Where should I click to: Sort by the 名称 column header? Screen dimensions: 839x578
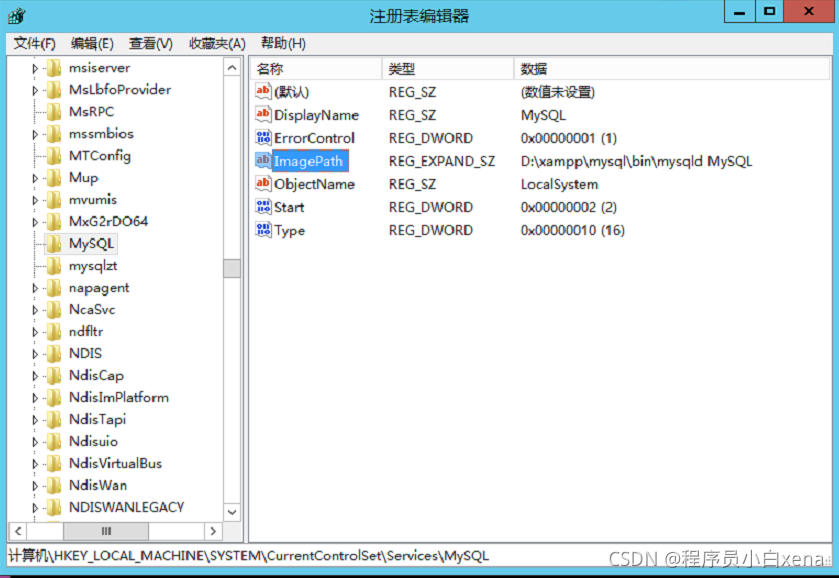pyautogui.click(x=316, y=69)
